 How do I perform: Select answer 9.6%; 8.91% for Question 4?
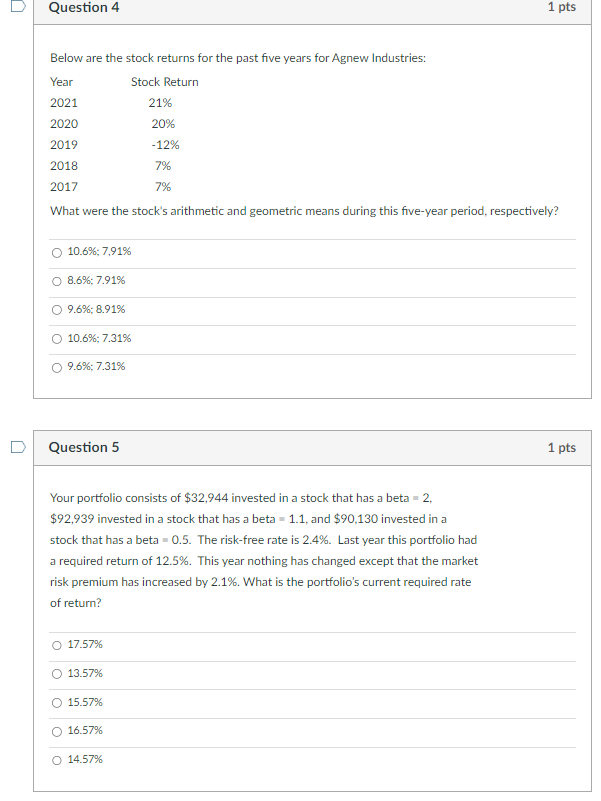pos(57,309)
